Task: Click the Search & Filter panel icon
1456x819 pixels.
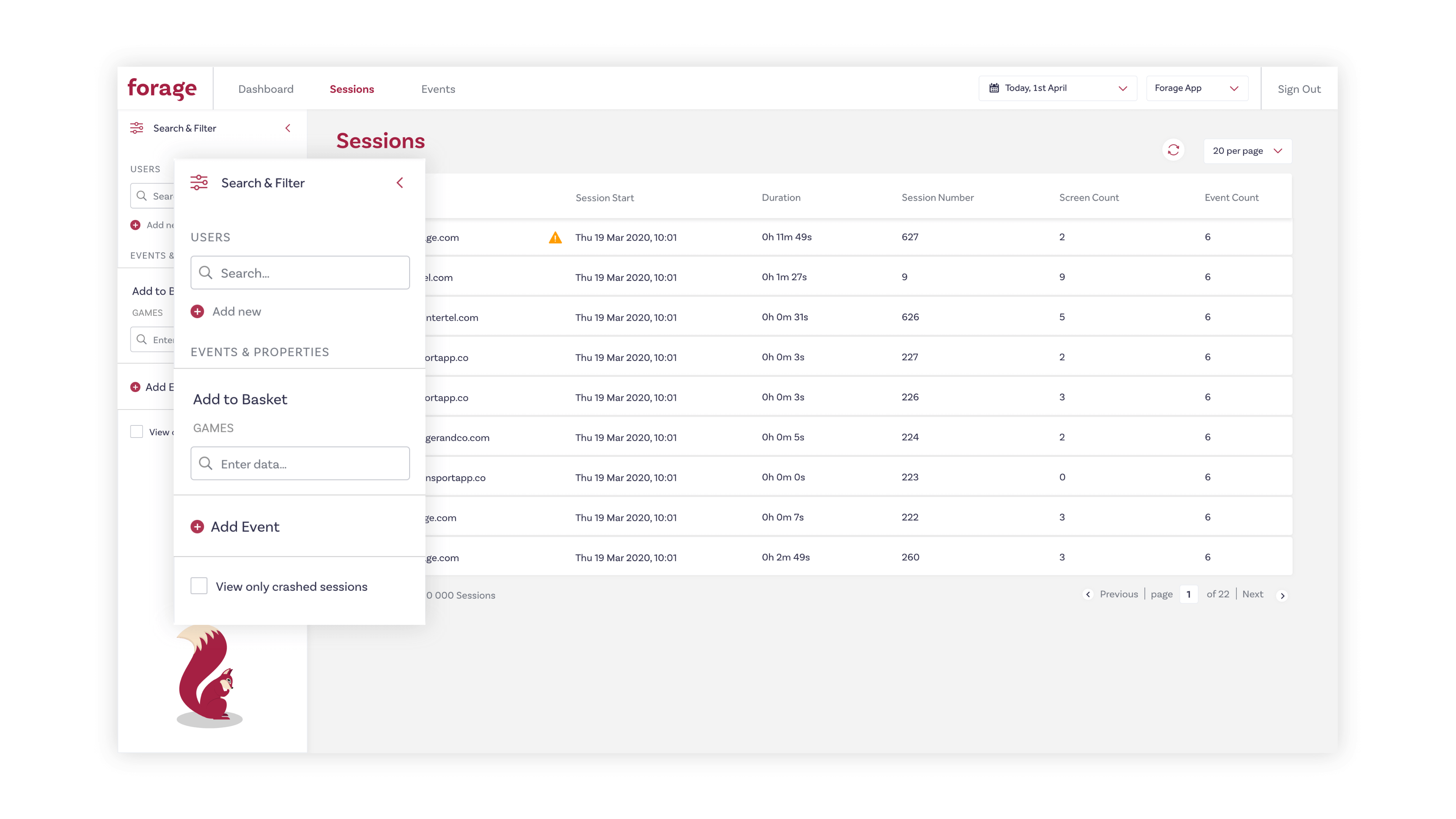Action: click(x=137, y=128)
